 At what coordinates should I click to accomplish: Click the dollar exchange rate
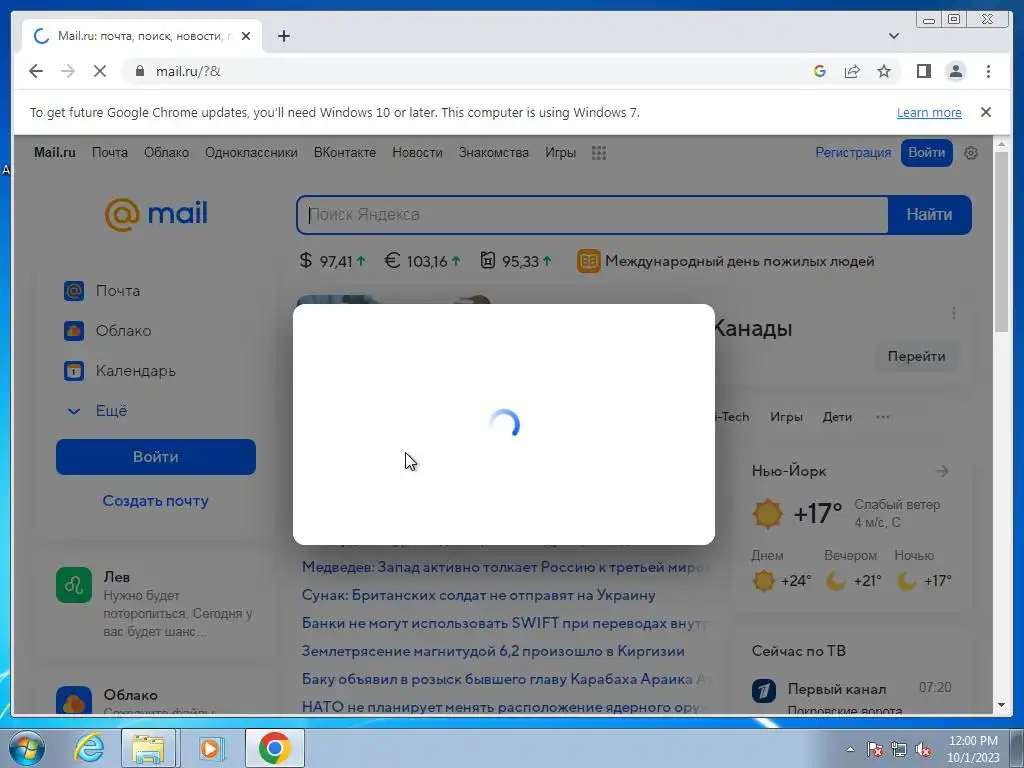click(332, 261)
